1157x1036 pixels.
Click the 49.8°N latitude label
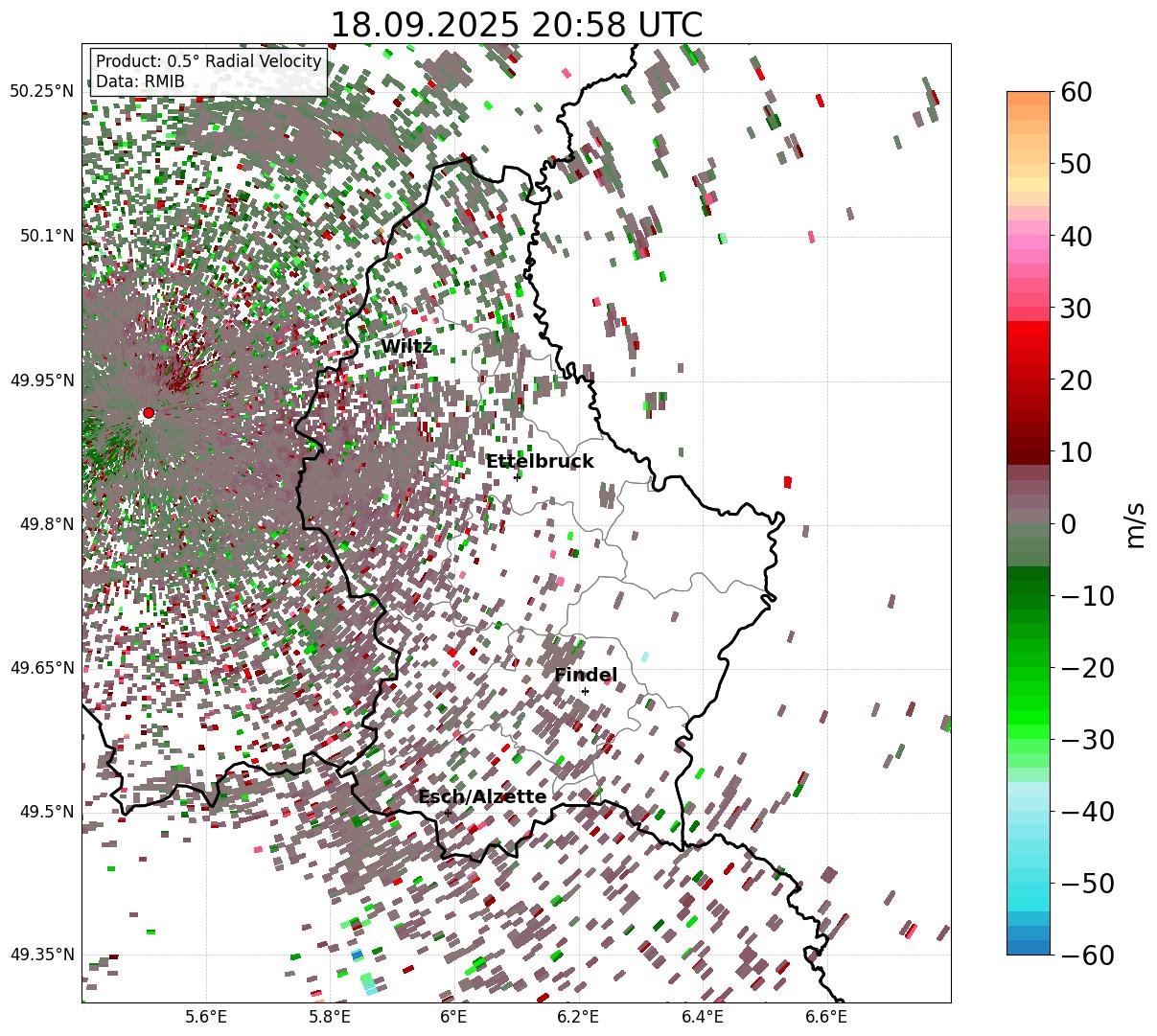pos(46,524)
